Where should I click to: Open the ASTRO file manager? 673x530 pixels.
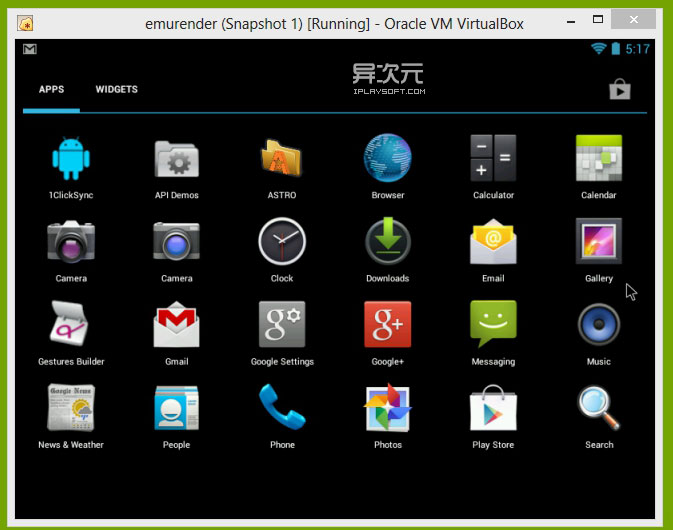(x=282, y=158)
